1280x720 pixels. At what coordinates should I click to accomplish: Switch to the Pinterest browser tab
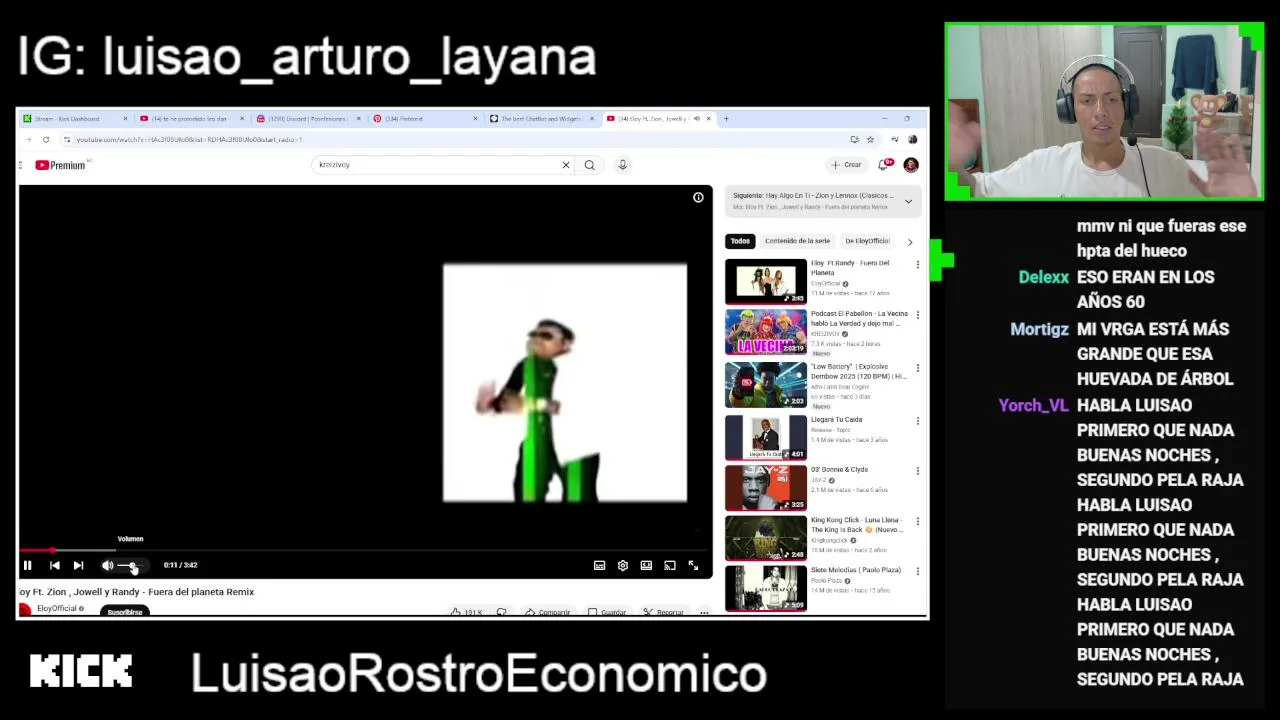pyautogui.click(x=423, y=119)
